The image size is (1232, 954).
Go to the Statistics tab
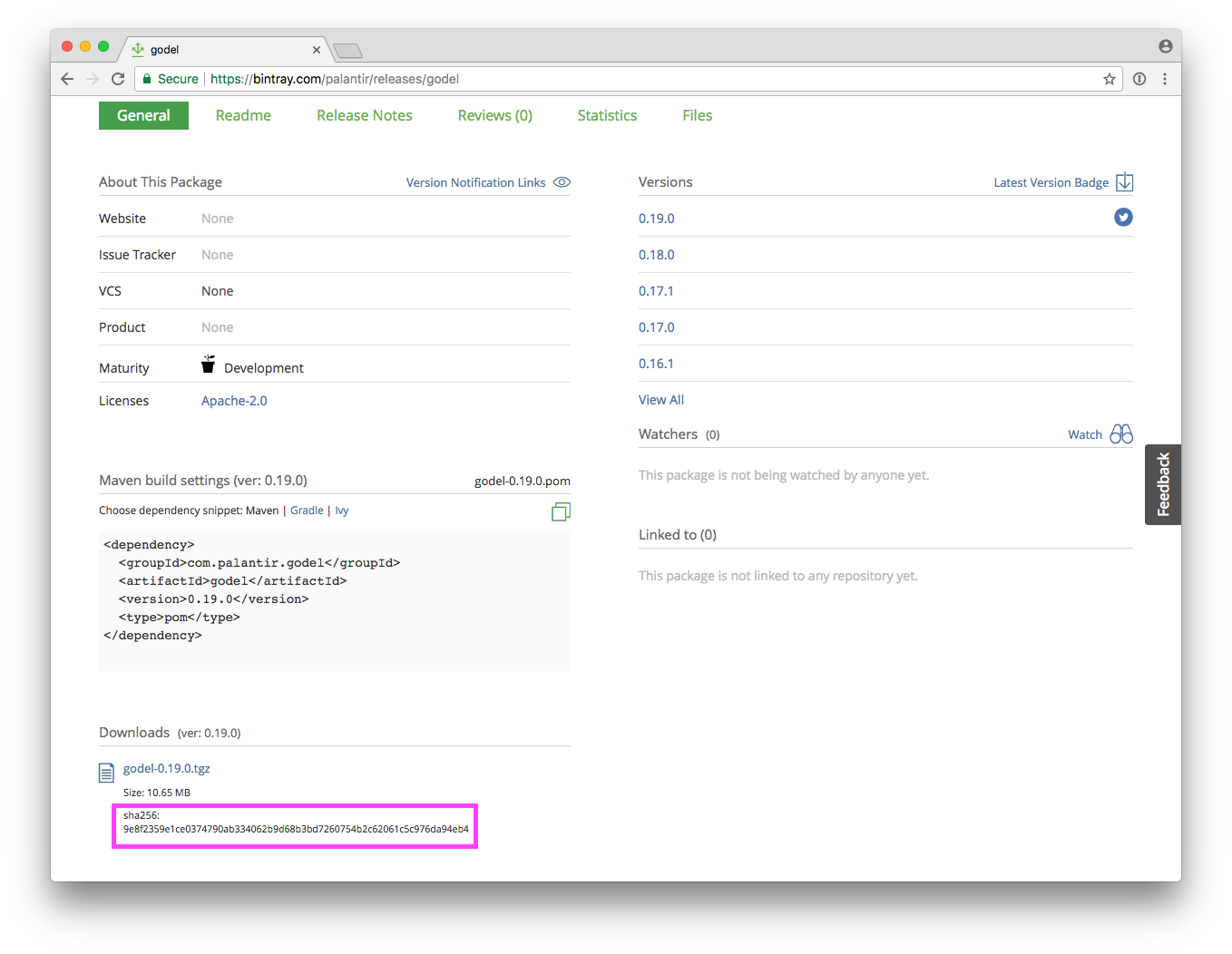pyautogui.click(x=607, y=115)
